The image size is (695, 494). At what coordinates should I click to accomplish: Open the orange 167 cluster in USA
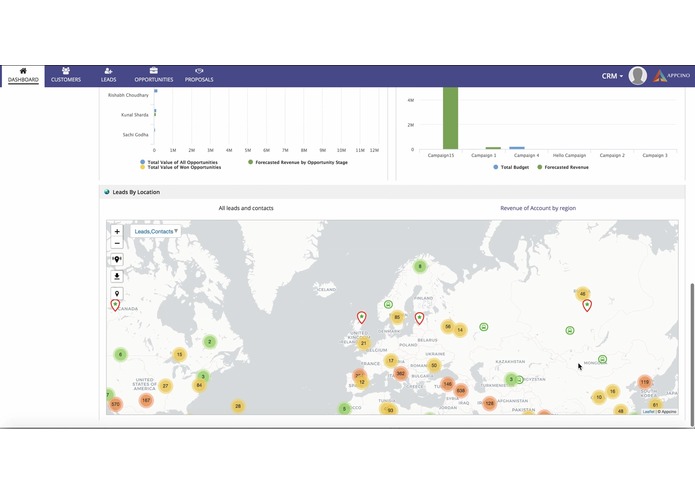pyautogui.click(x=146, y=400)
